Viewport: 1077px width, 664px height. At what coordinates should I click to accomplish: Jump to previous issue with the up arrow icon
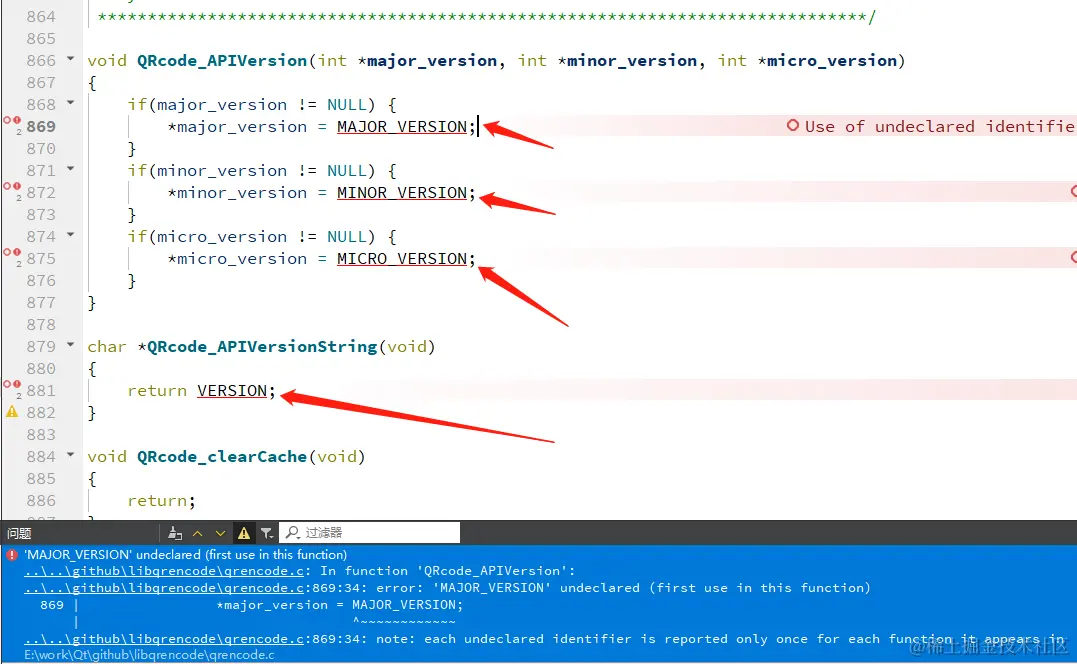click(198, 532)
